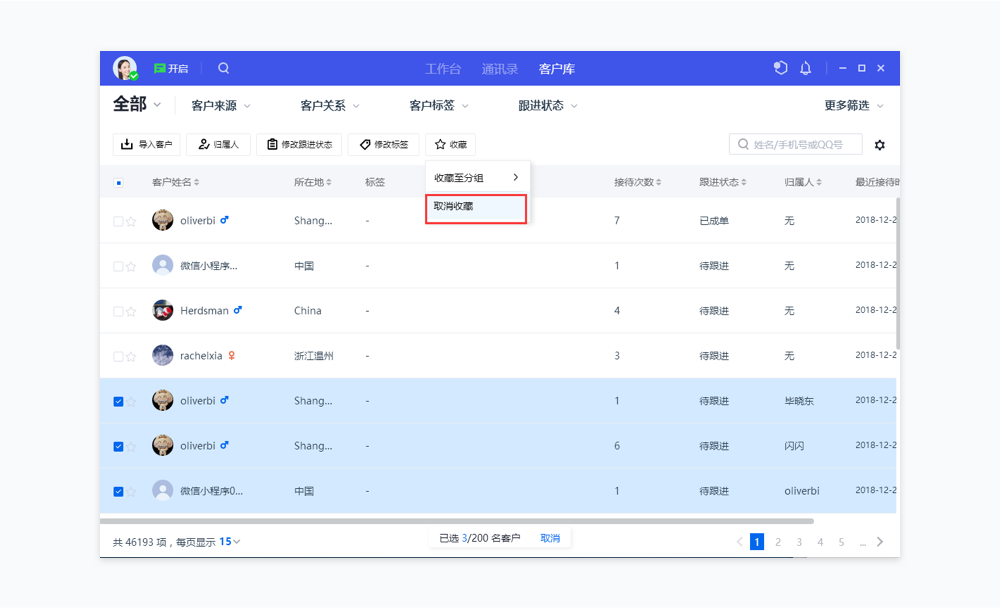Viewport: 1000px width, 608px height.
Task: Open the 跟进状态 filter dropdown
Action: click(x=548, y=105)
